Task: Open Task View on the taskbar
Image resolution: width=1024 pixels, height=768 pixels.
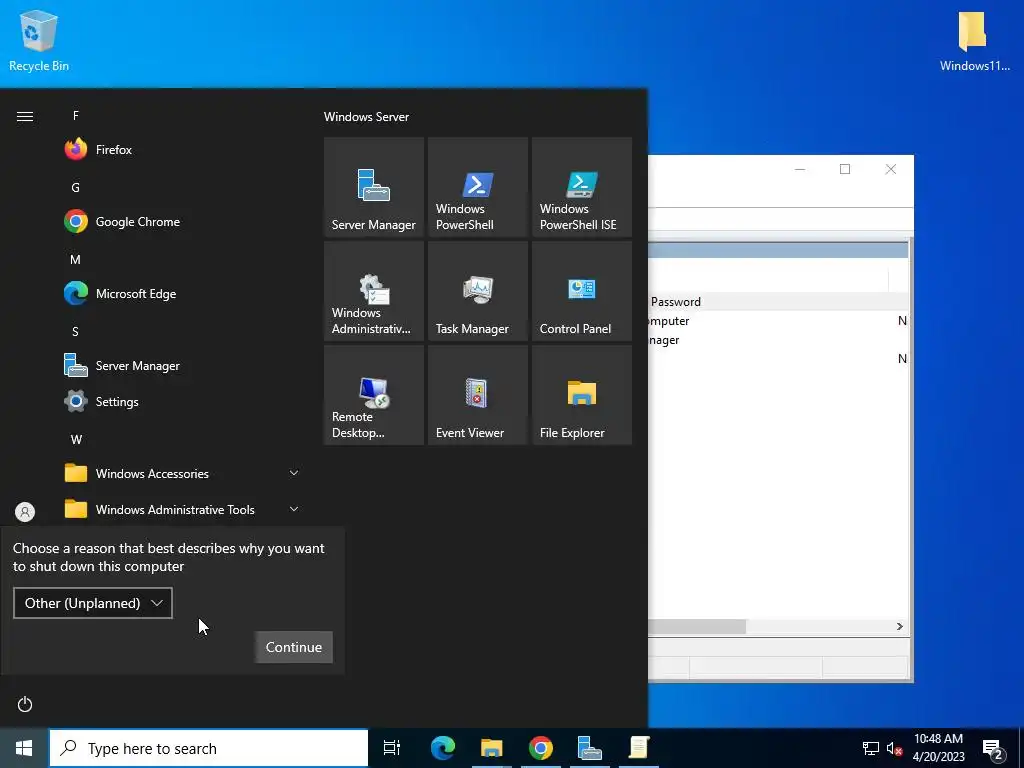Action: [392, 748]
